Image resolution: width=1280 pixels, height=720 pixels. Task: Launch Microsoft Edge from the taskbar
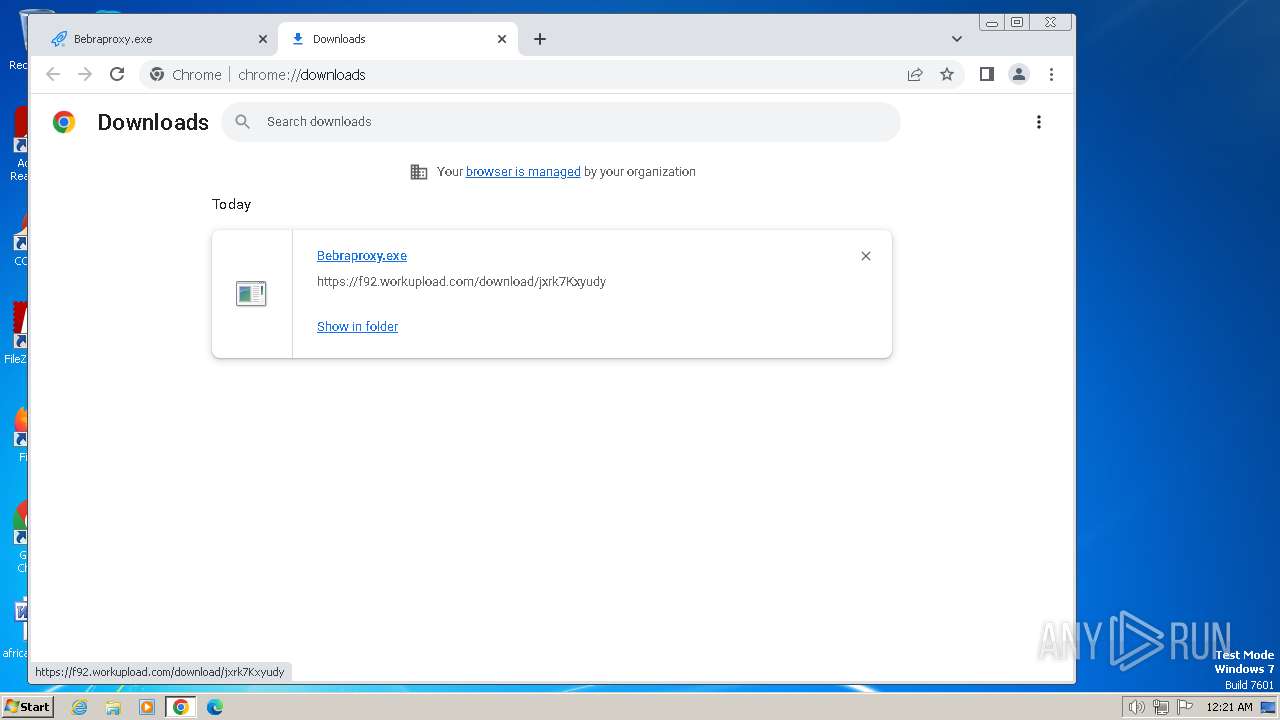[x=215, y=707]
